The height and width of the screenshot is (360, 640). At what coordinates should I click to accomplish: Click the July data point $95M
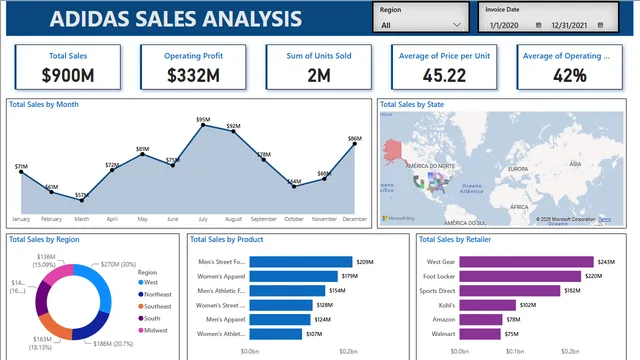[x=203, y=125]
